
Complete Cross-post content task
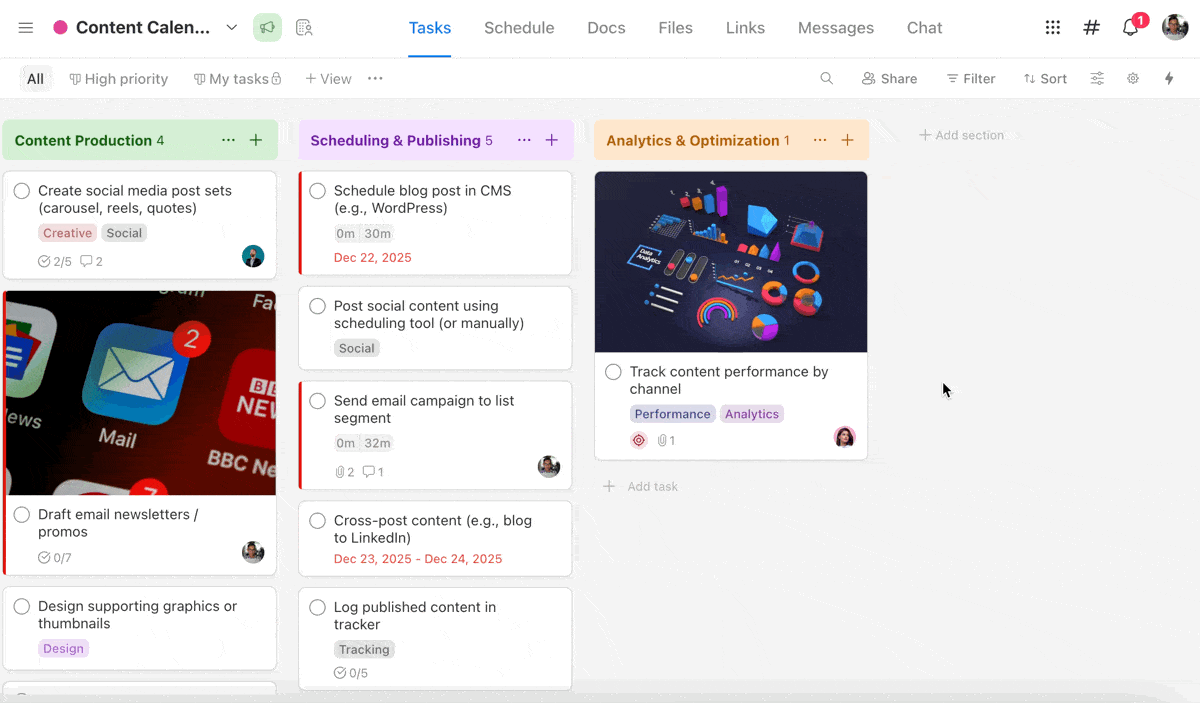317,521
